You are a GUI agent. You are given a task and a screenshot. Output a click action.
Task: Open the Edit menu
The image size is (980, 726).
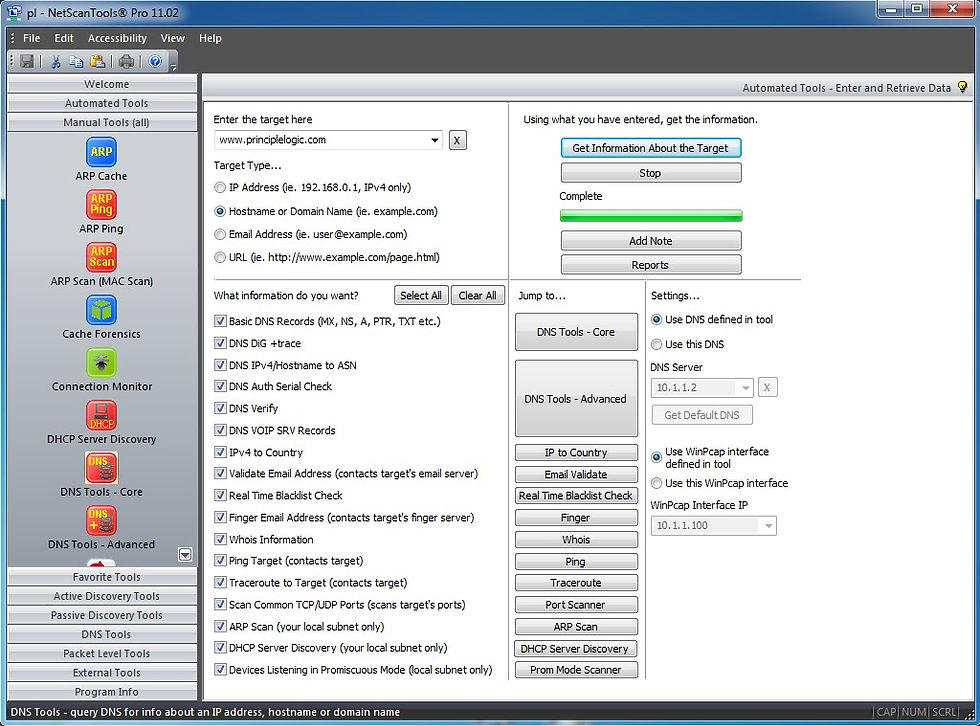tap(64, 38)
